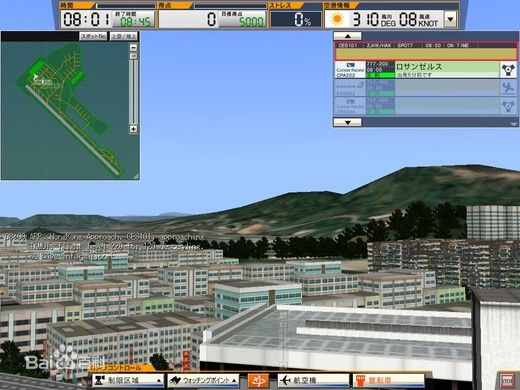Image resolution: width=520 pixels, height=390 pixels.
Task: Switch to the 管制塔 control tower view
Action: [x=389, y=380]
